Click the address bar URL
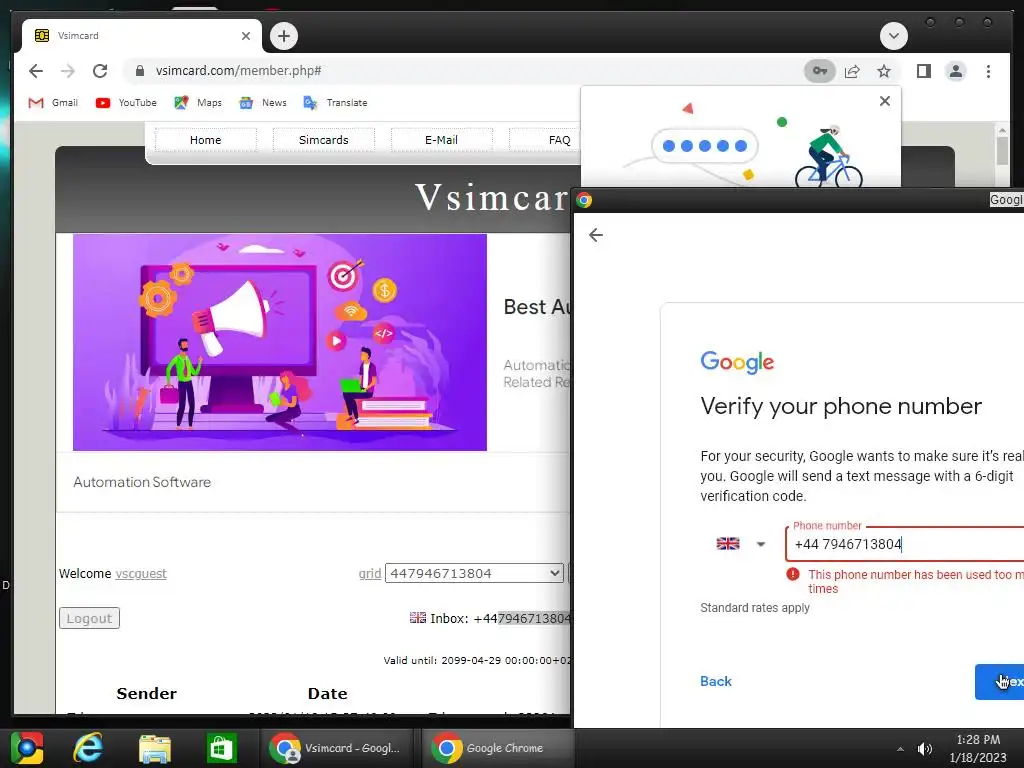 point(238,71)
